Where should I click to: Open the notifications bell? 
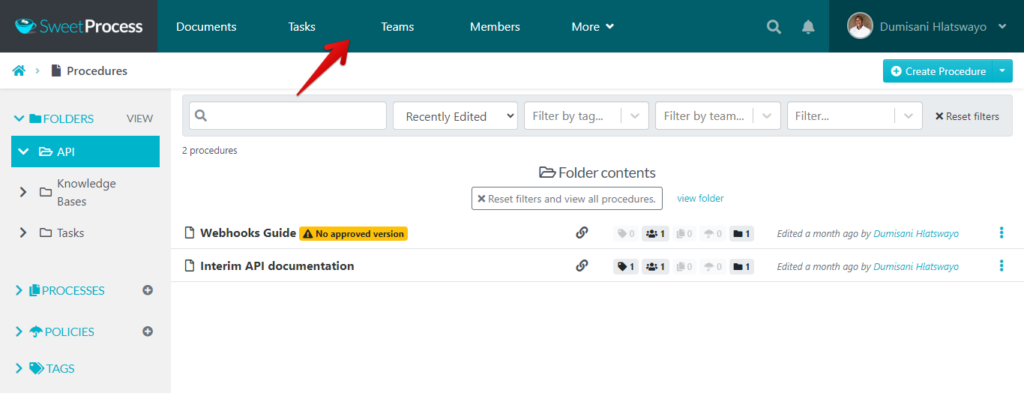coord(808,27)
